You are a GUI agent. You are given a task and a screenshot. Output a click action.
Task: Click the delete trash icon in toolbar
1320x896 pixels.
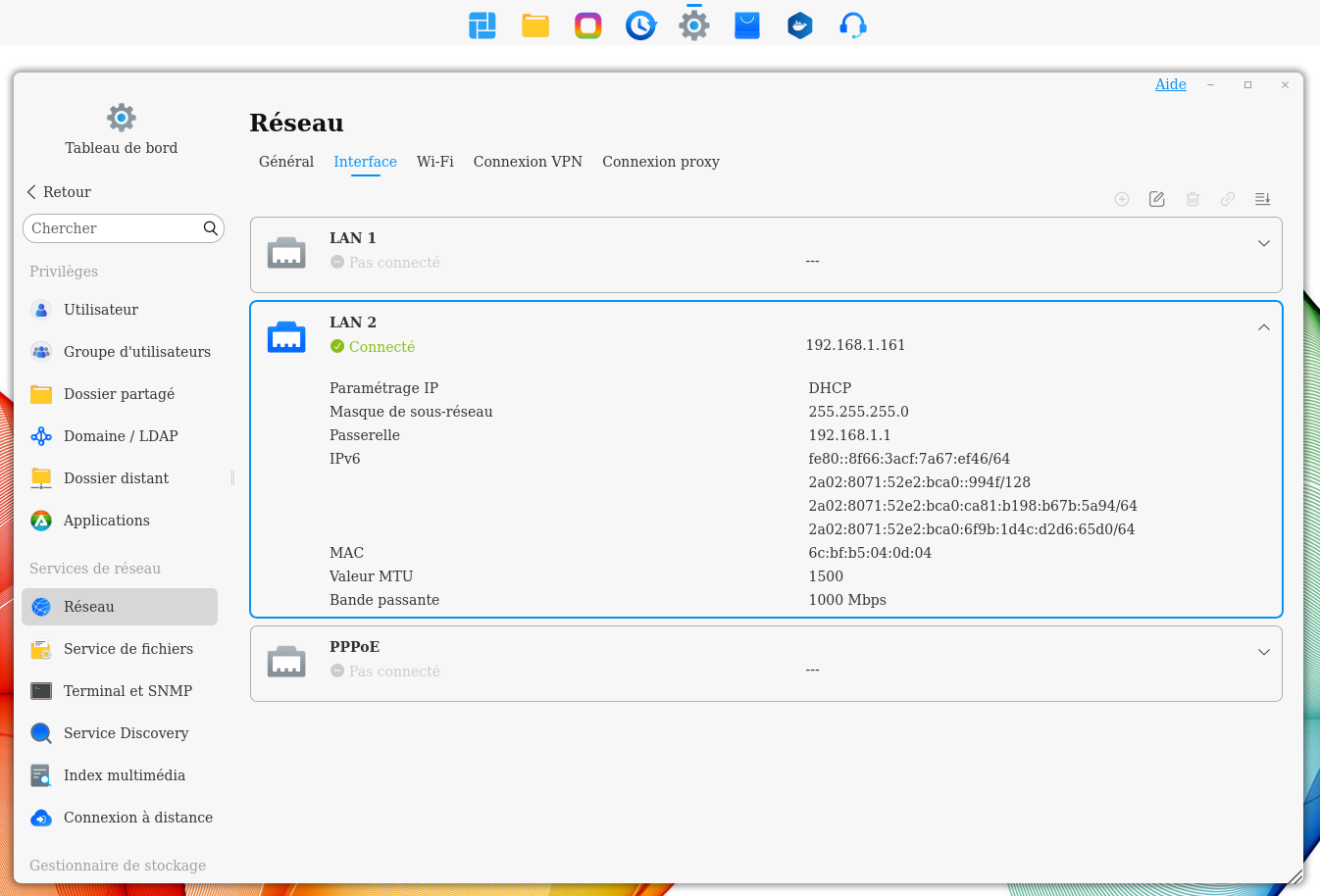(1193, 199)
